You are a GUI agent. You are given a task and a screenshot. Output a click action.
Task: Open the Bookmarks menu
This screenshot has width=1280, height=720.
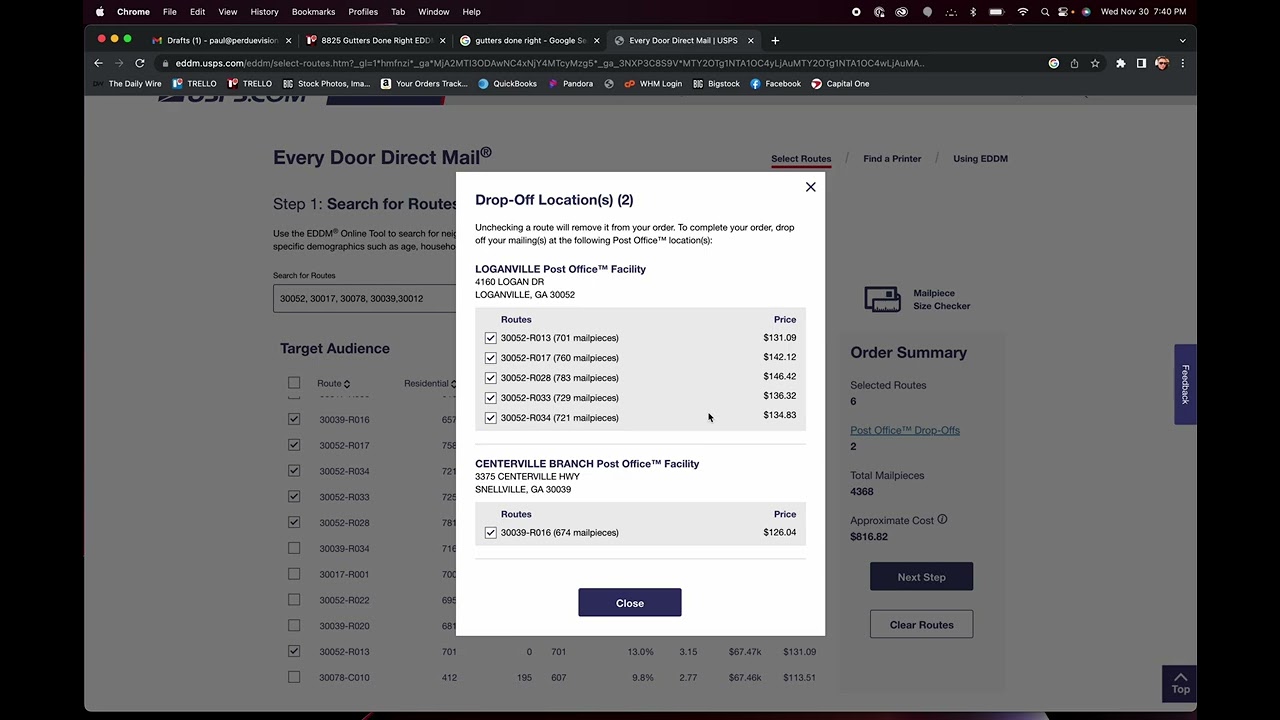(313, 12)
